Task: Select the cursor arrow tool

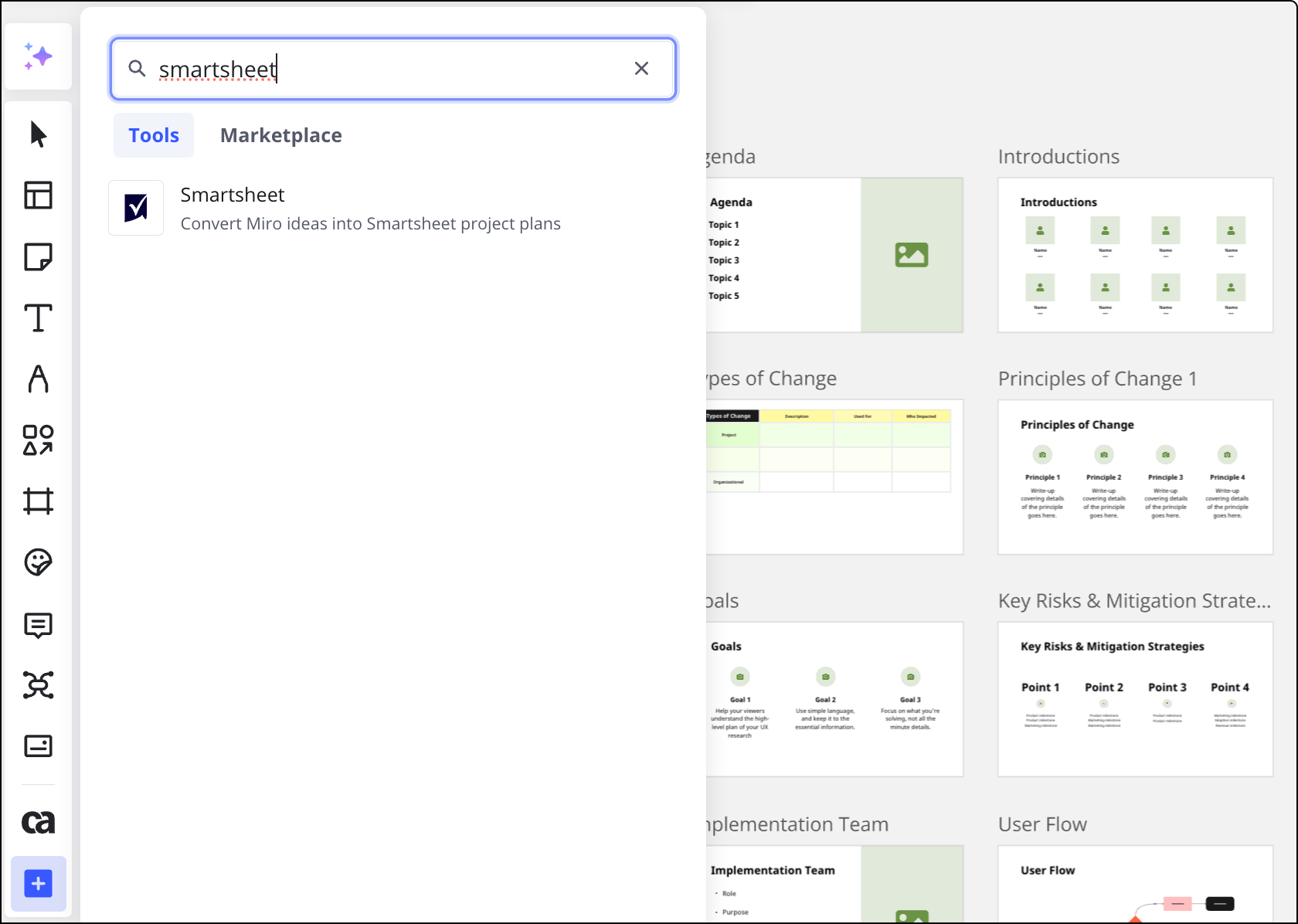Action: [x=38, y=134]
